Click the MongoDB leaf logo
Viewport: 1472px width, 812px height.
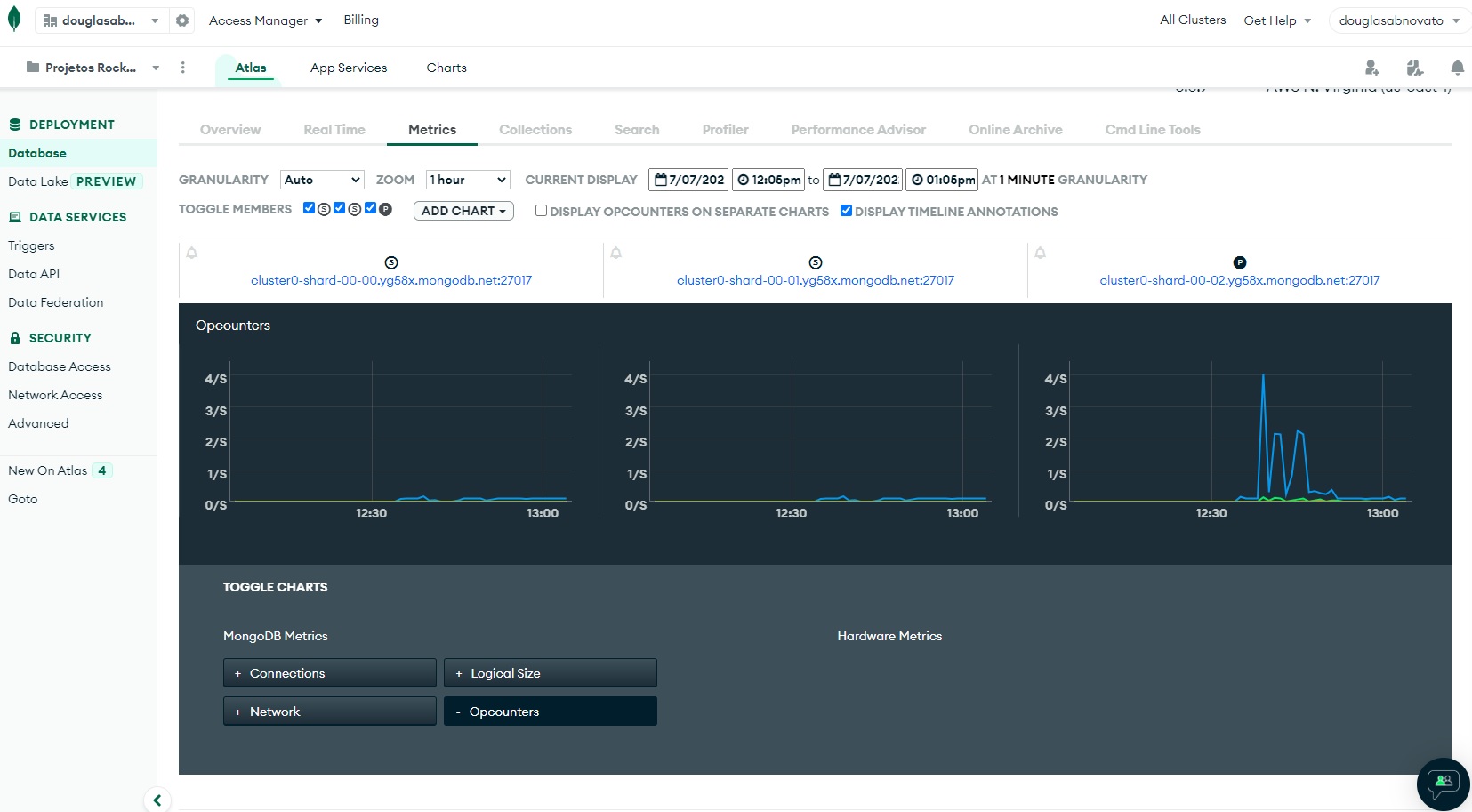pos(14,20)
